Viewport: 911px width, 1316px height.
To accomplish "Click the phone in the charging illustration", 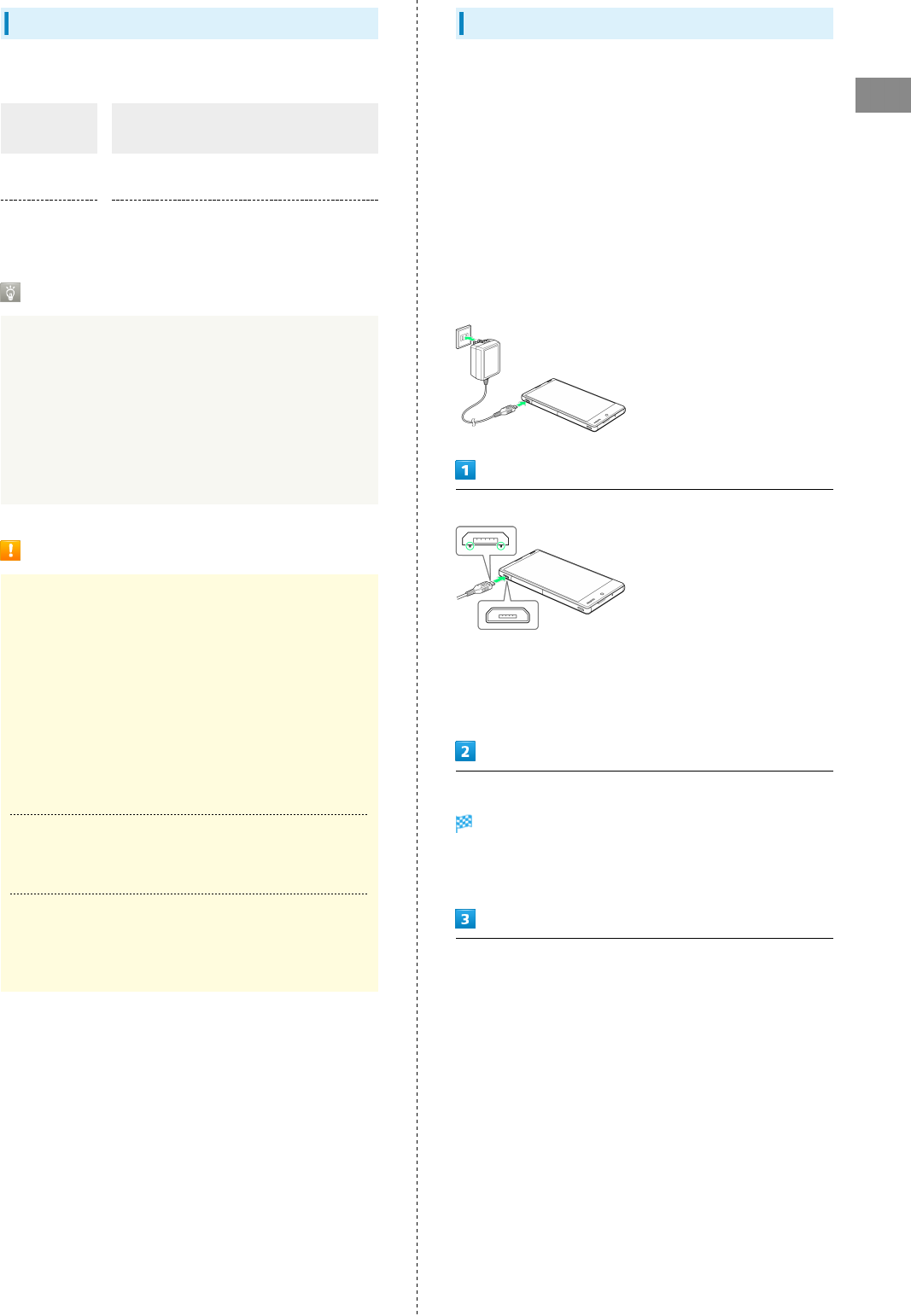I will coord(574,405).
